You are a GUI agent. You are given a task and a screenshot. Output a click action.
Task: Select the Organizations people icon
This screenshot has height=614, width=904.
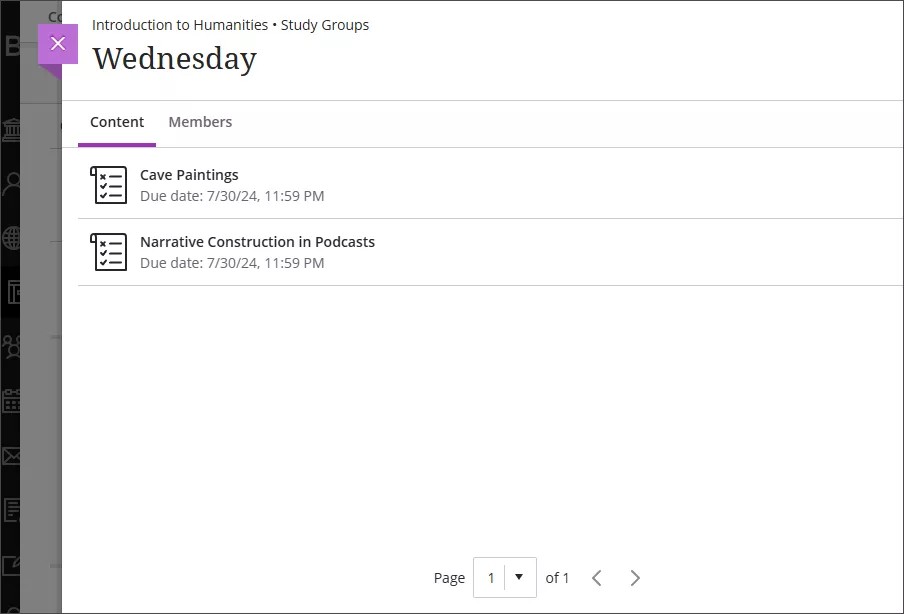click(11, 346)
